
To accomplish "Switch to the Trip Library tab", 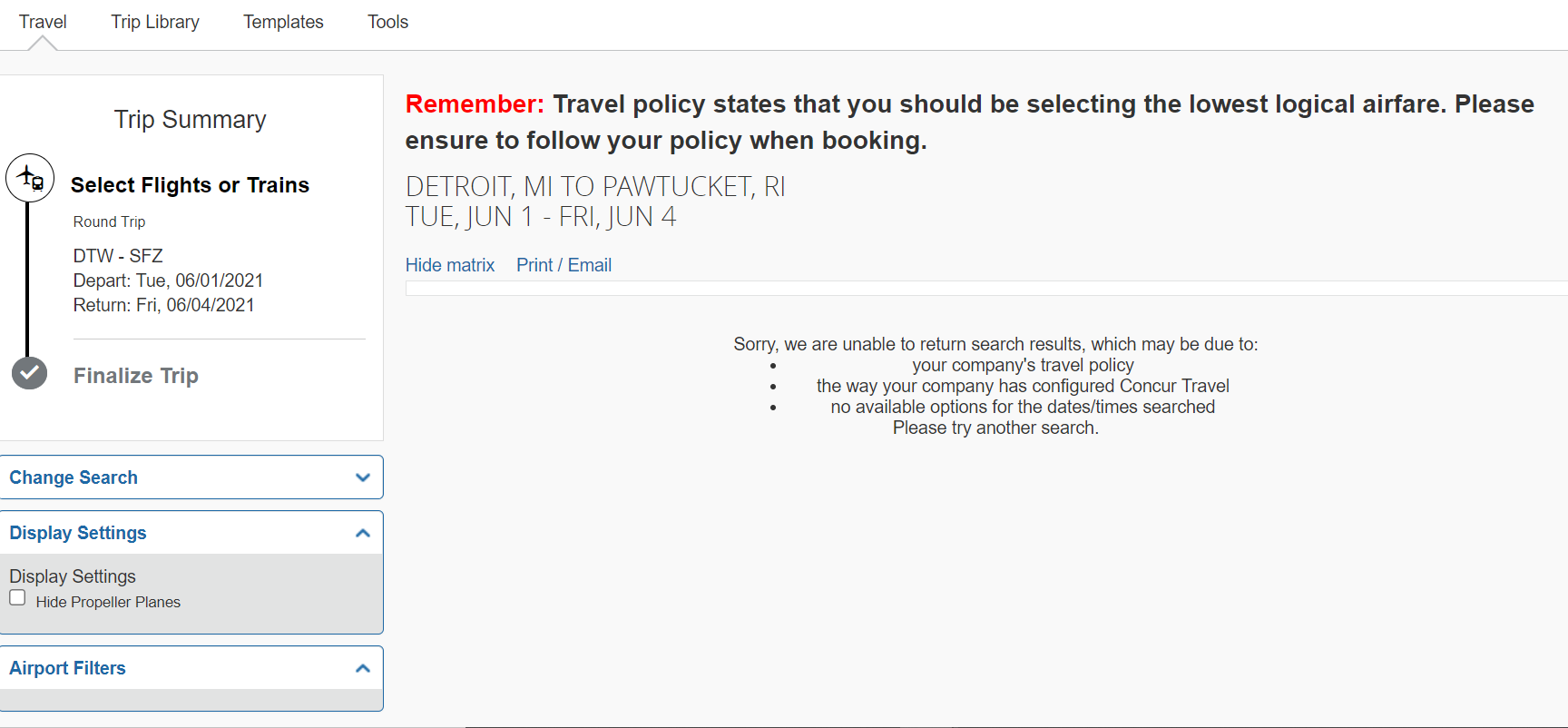I will tap(155, 22).
